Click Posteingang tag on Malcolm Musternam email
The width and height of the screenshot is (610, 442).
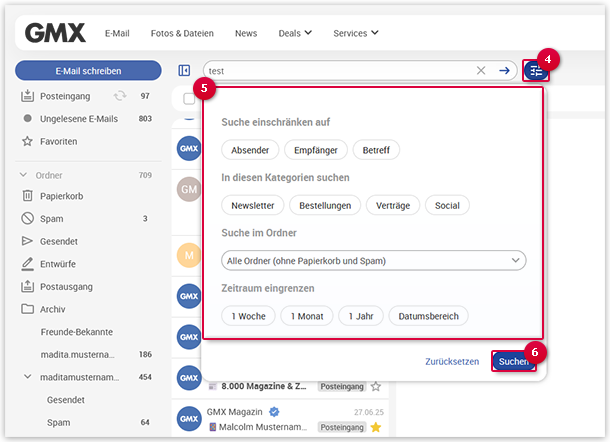point(342,427)
